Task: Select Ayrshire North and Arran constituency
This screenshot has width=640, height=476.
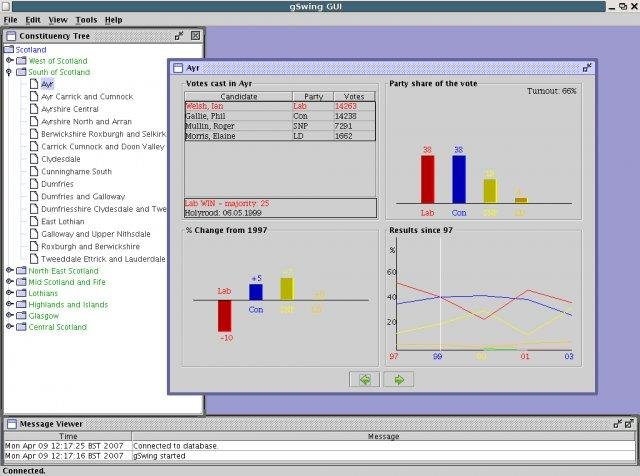Action: tap(87, 122)
